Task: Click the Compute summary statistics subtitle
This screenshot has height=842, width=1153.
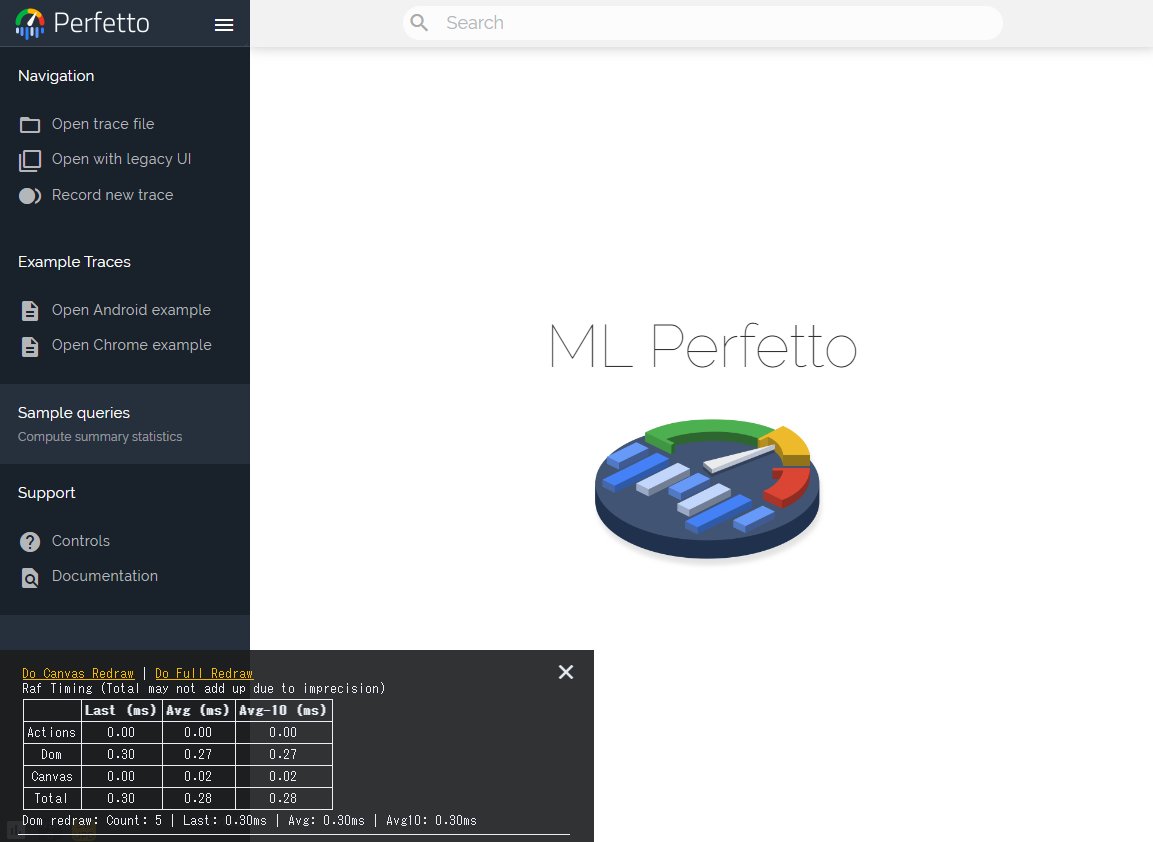Action: pyautogui.click(x=100, y=437)
